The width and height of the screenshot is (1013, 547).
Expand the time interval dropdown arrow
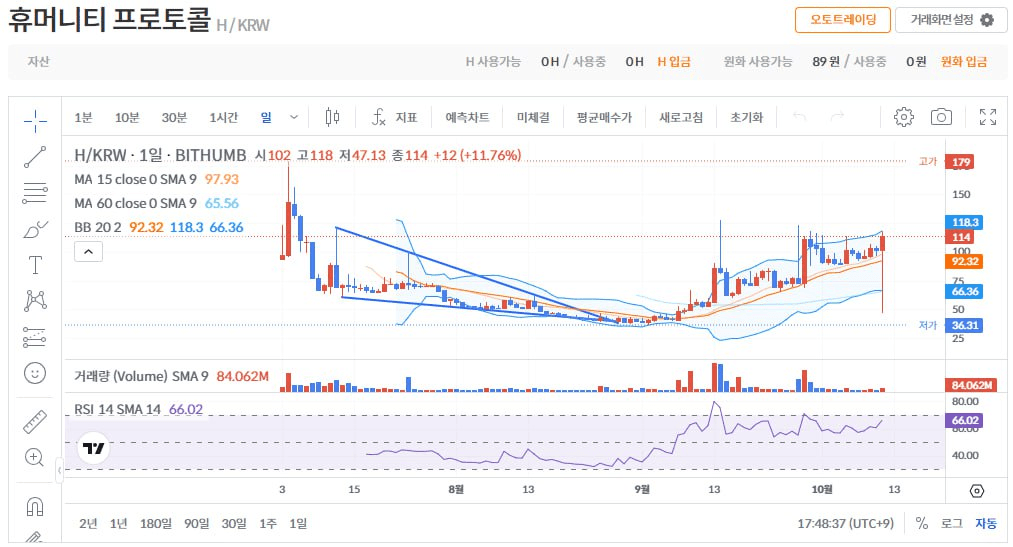point(294,117)
